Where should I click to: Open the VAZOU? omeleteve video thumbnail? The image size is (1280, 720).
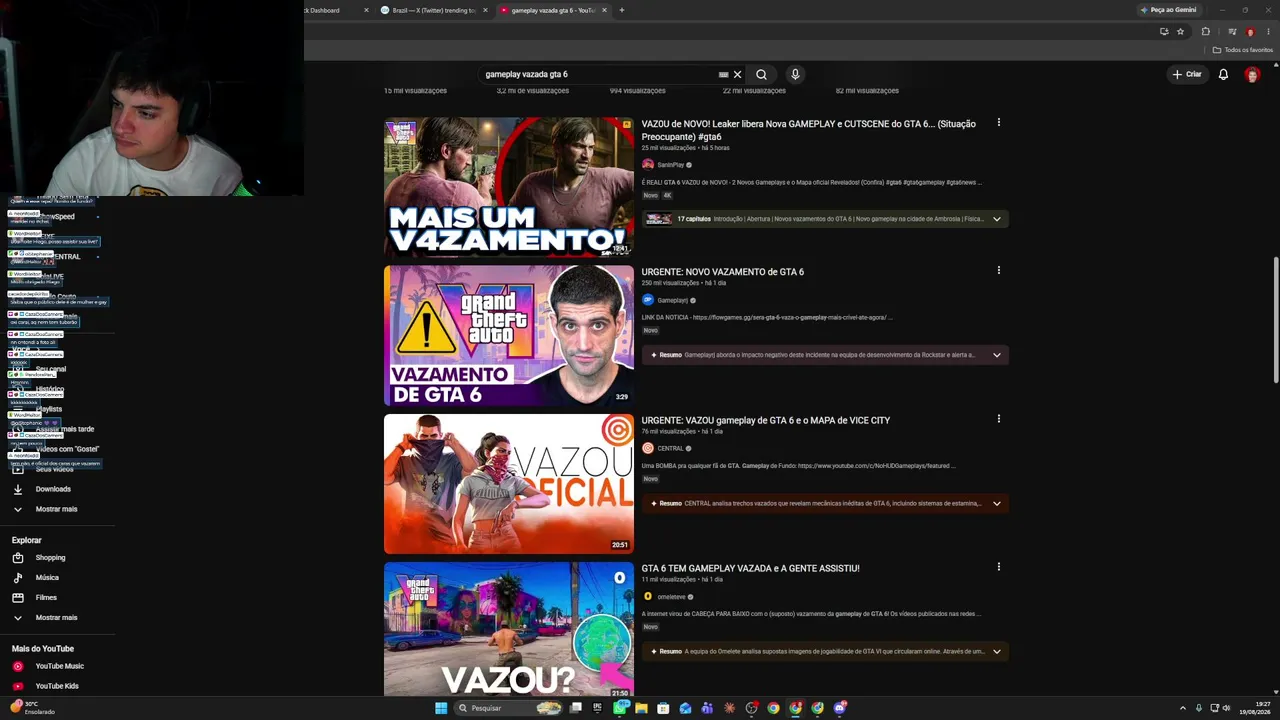(509, 629)
